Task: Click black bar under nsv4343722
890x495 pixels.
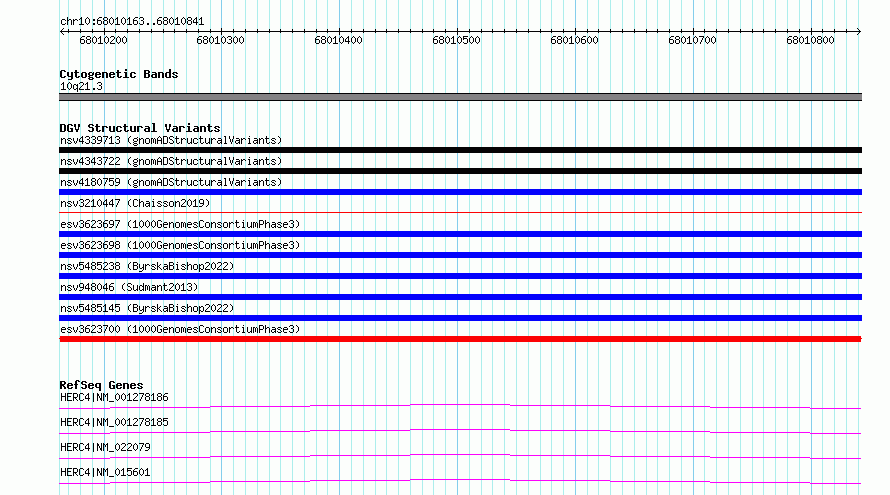Action: (x=460, y=171)
